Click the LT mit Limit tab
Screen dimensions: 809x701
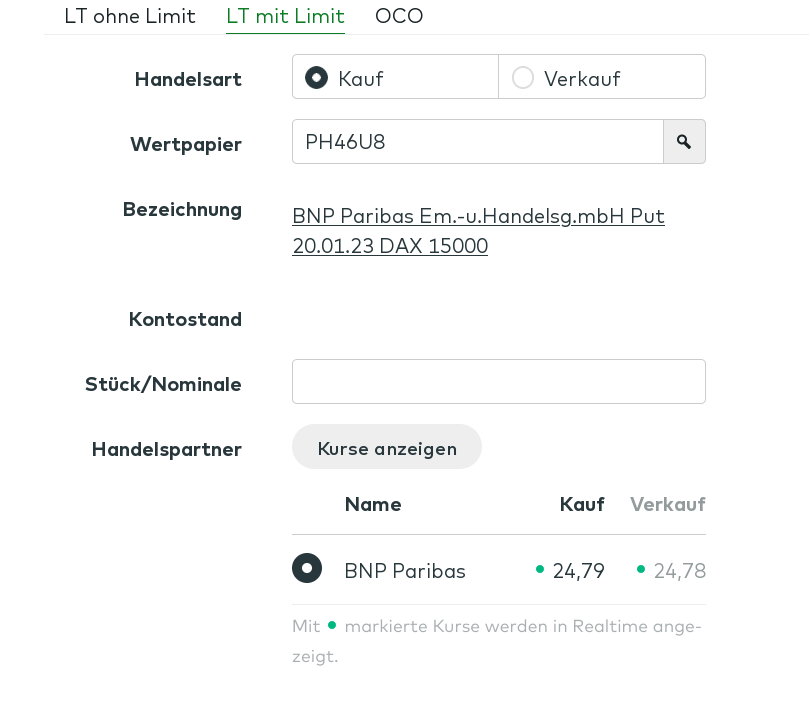pyautogui.click(x=285, y=16)
